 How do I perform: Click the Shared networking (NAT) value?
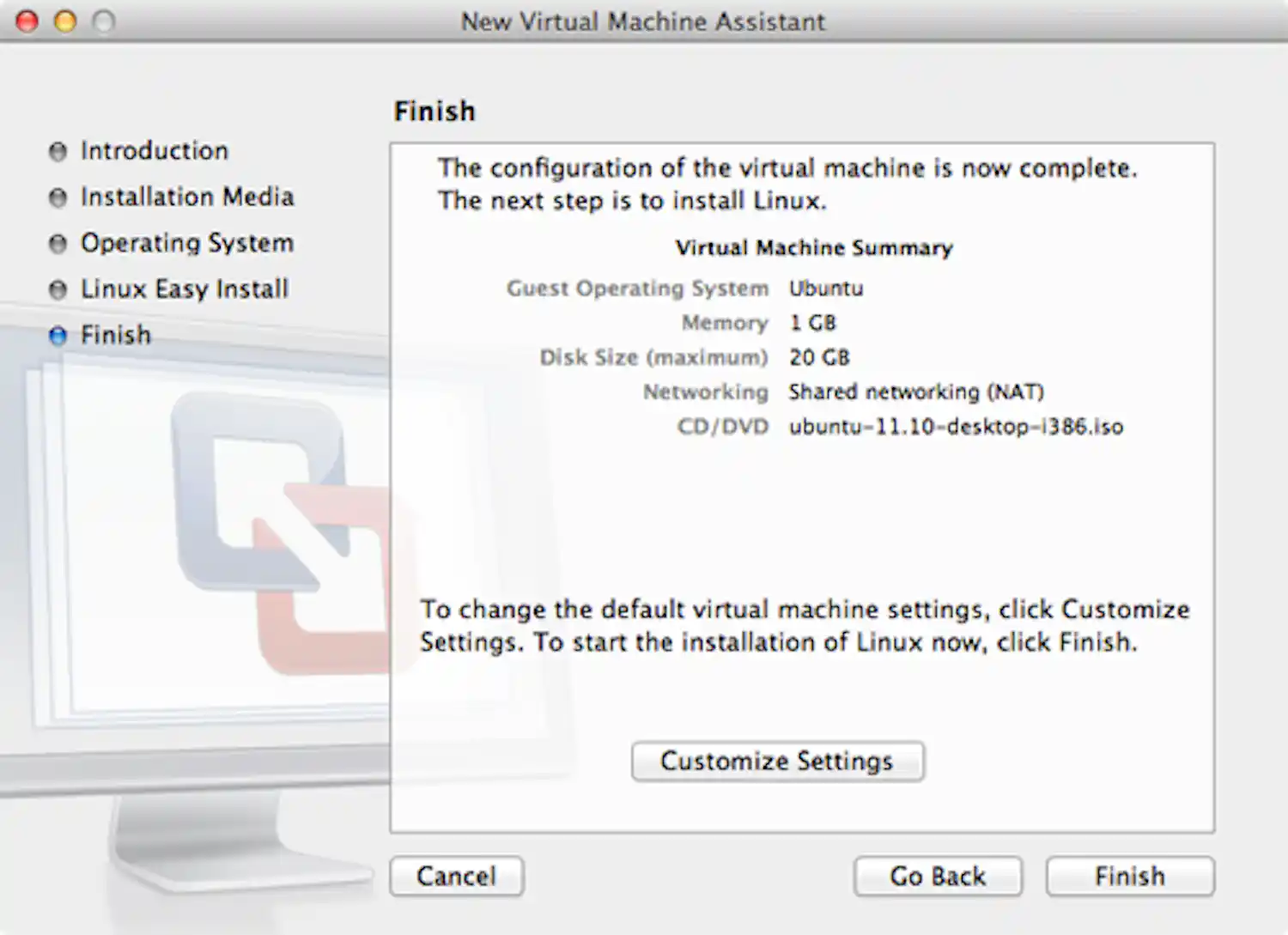tap(915, 392)
